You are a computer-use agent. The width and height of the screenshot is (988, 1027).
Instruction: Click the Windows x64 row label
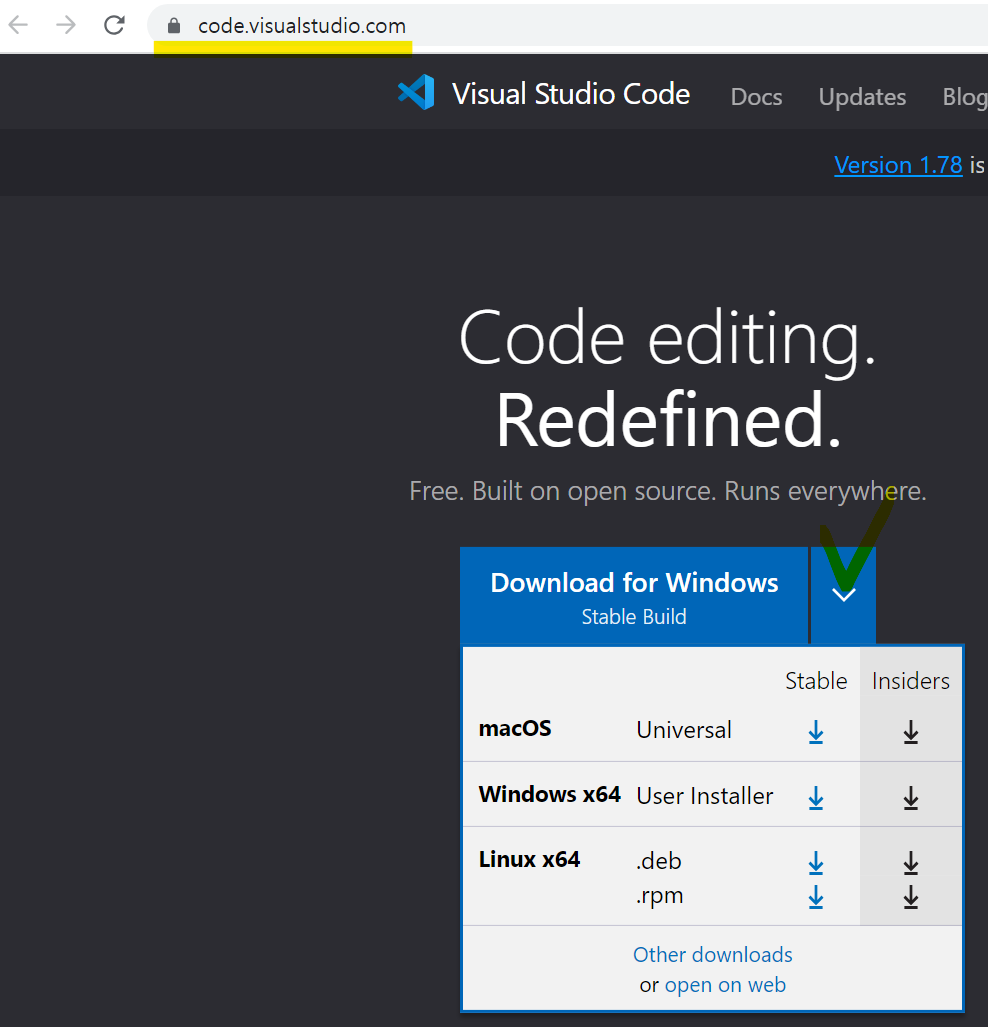[x=549, y=794]
